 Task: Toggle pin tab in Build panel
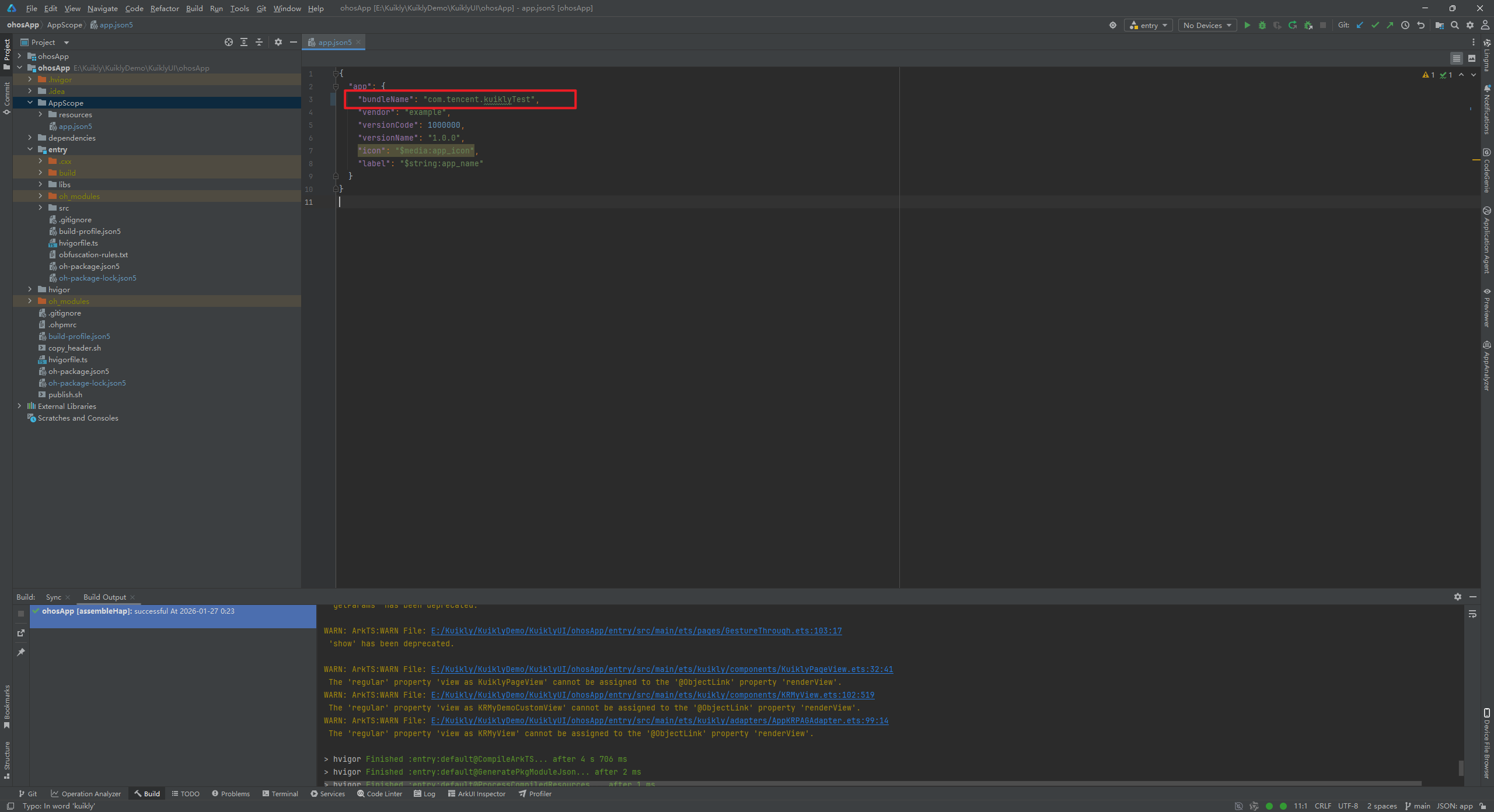pos(21,652)
